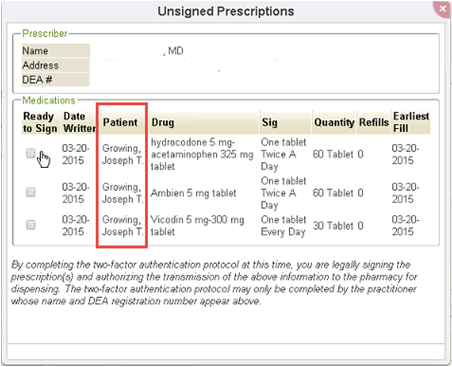Select the Ambien 5 mg tablet drug entry
The height and width of the screenshot is (367, 452).
click(193, 193)
